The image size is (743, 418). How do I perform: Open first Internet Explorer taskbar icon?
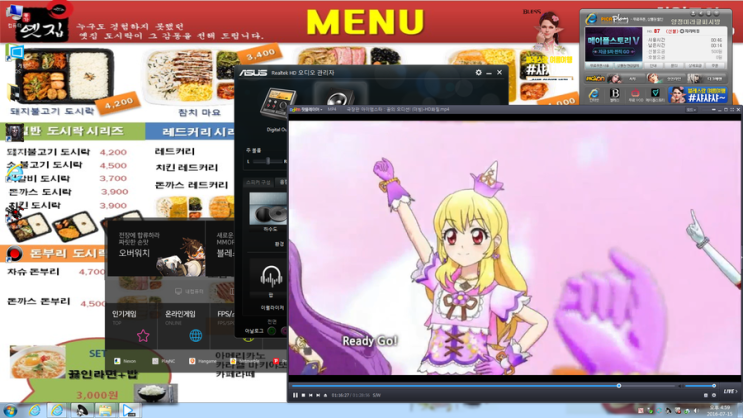point(35,410)
